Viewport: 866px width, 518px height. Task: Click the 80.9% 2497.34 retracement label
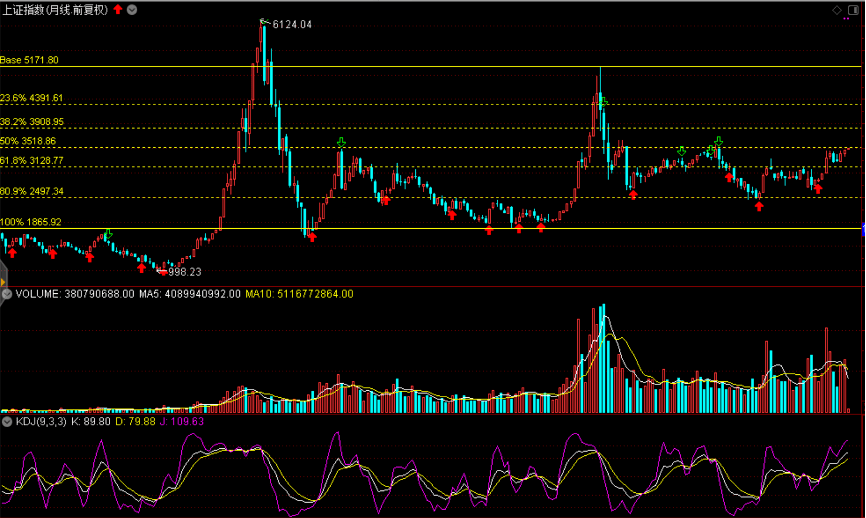pyautogui.click(x=32, y=191)
